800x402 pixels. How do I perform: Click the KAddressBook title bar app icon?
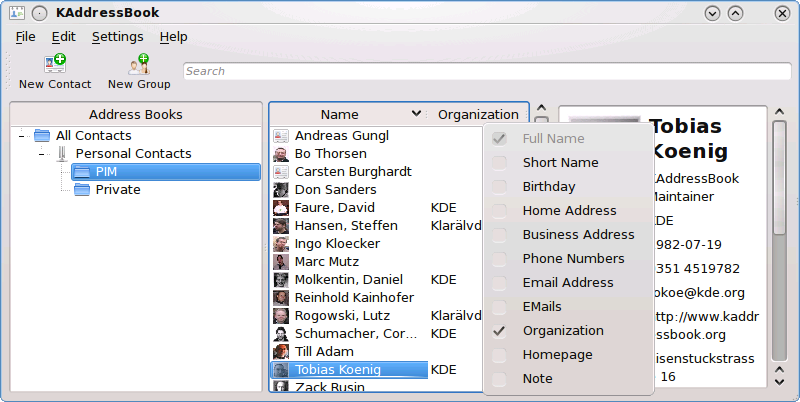[x=17, y=13]
